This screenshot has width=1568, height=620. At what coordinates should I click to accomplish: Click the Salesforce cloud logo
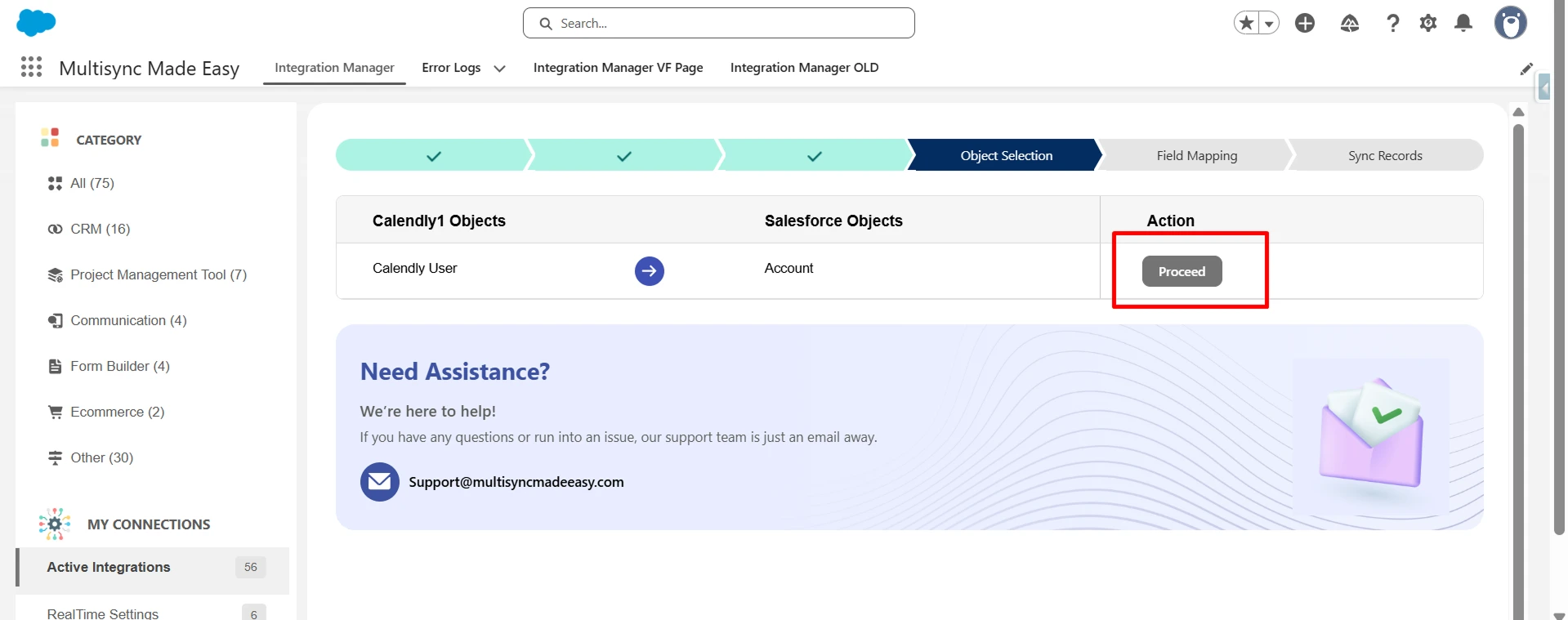tap(36, 23)
